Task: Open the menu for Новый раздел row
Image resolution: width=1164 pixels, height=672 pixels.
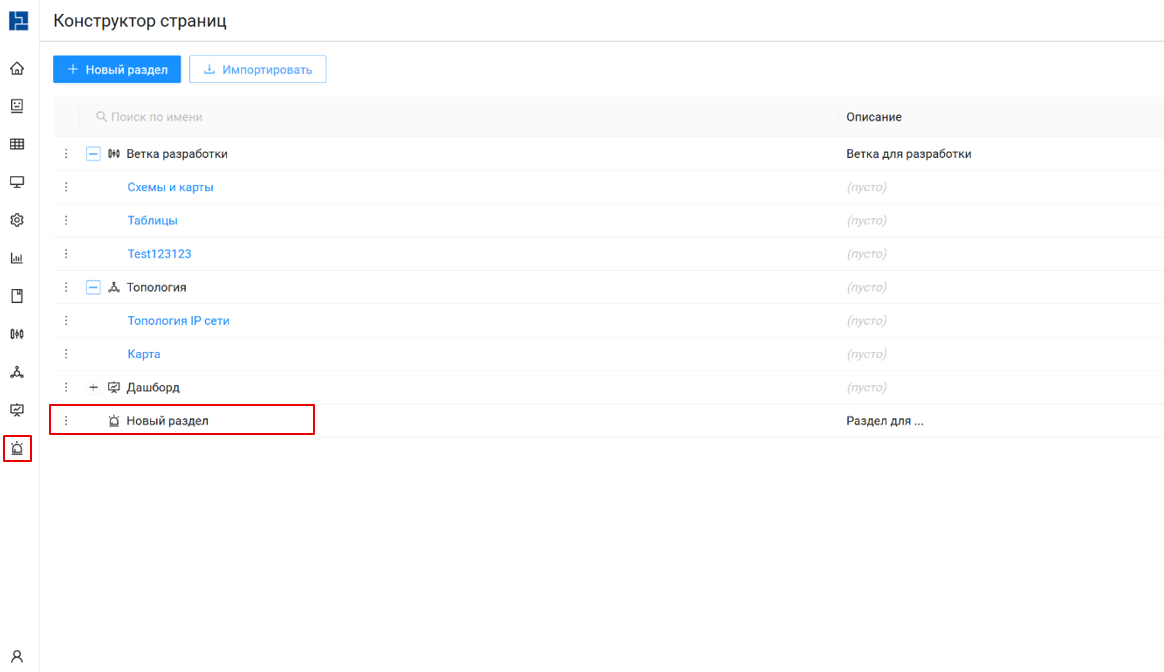Action: point(66,421)
